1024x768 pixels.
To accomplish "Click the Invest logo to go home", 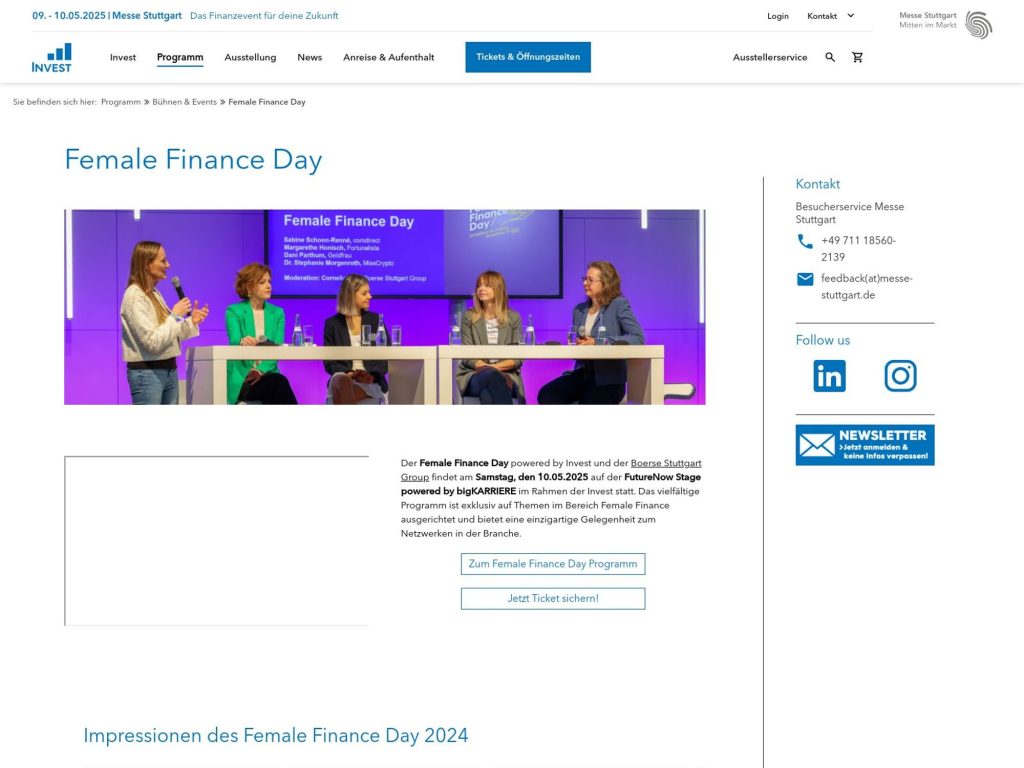I will point(51,57).
